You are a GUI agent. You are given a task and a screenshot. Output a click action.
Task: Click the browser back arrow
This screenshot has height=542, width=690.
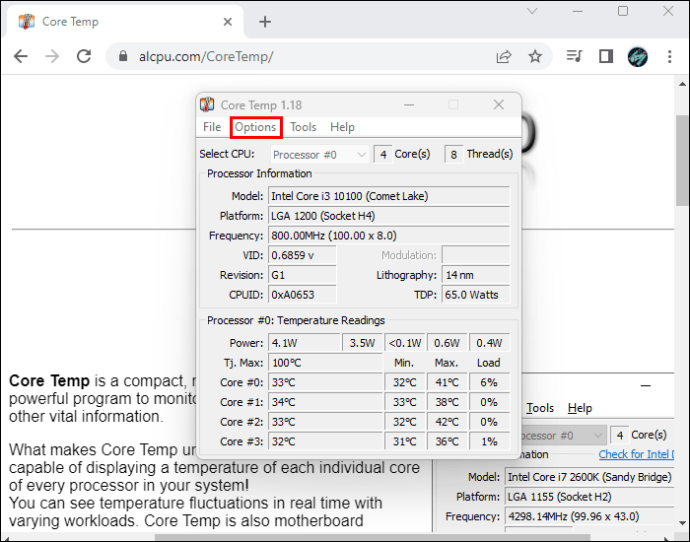point(21,56)
